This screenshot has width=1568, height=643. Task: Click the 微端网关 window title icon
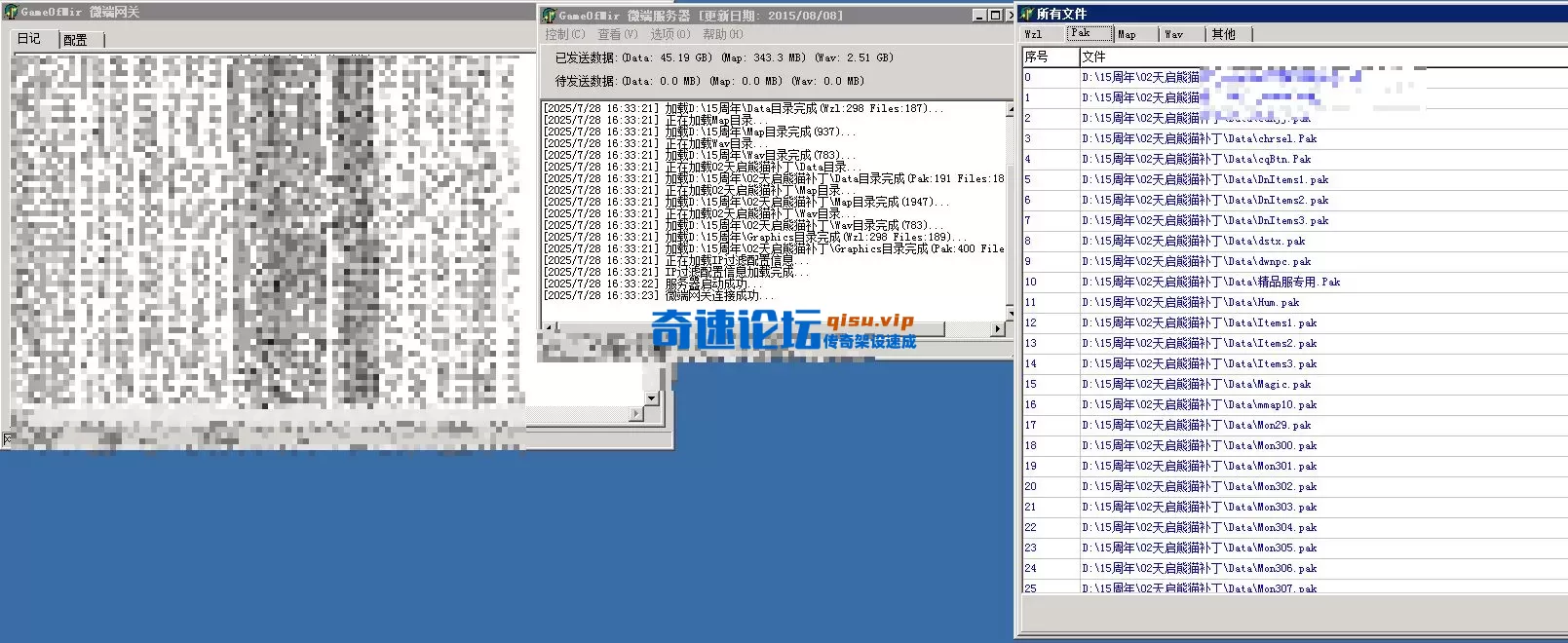12,12
